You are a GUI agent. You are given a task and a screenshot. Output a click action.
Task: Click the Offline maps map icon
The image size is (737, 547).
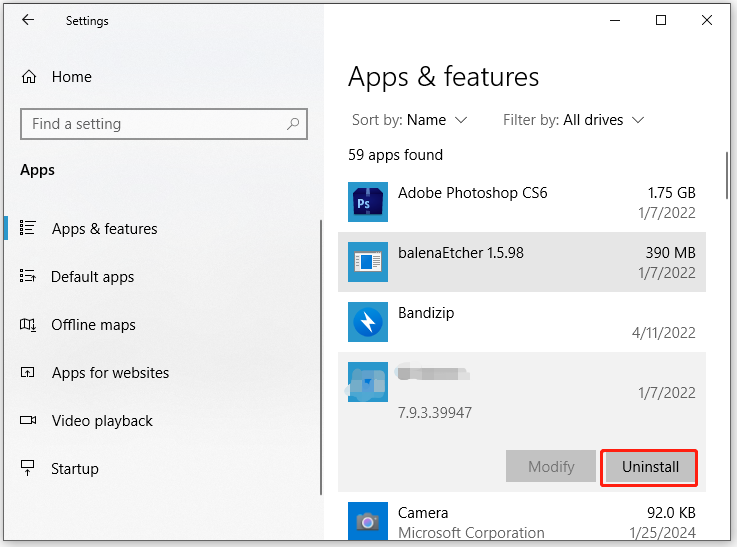click(28, 324)
